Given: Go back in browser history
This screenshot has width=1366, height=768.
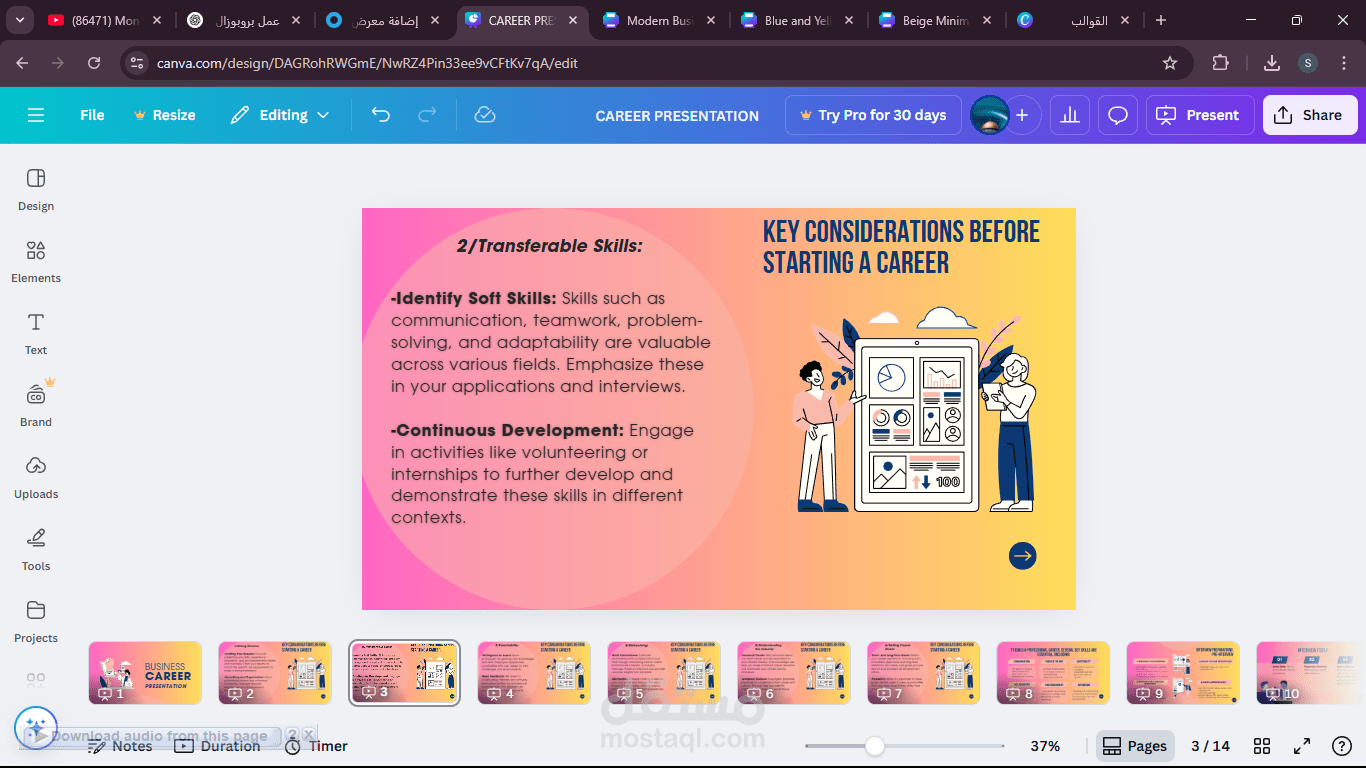Looking at the screenshot, I should (x=22, y=63).
